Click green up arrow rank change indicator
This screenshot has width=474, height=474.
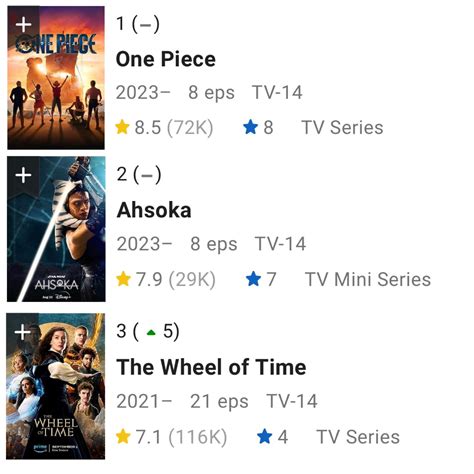tap(151, 332)
